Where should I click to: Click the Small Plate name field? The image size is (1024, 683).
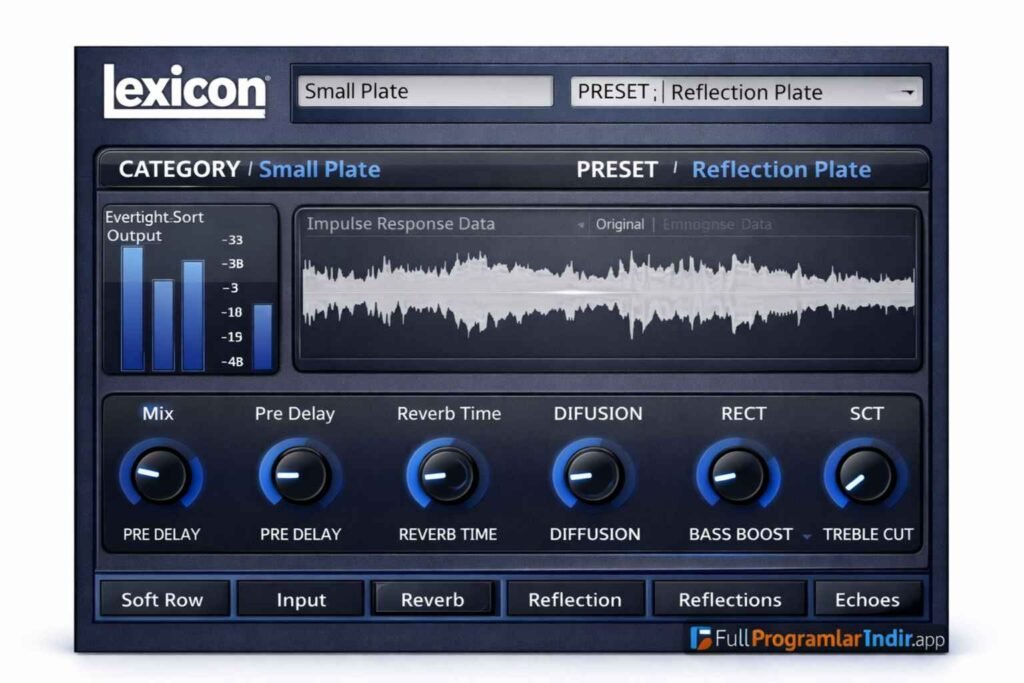pos(425,91)
